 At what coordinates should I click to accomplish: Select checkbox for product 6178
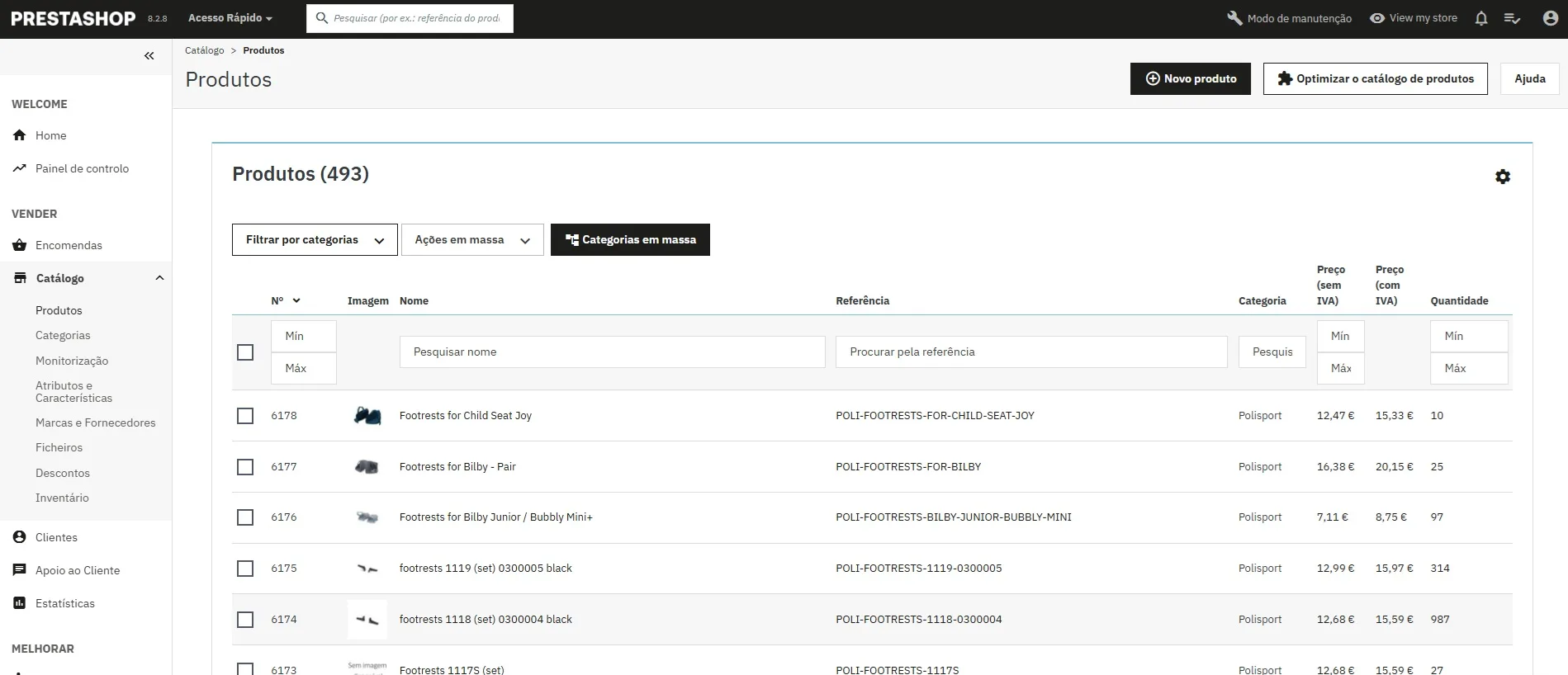(x=245, y=416)
